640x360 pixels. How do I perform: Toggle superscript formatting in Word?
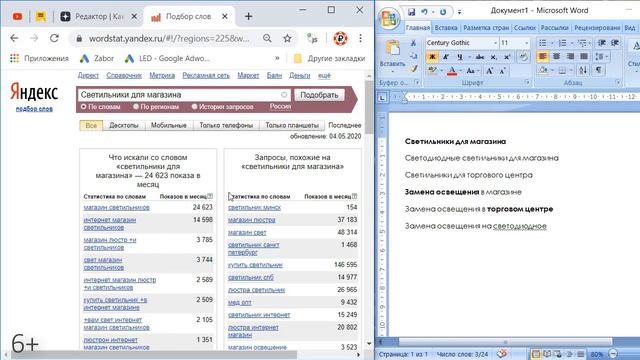pos(507,57)
